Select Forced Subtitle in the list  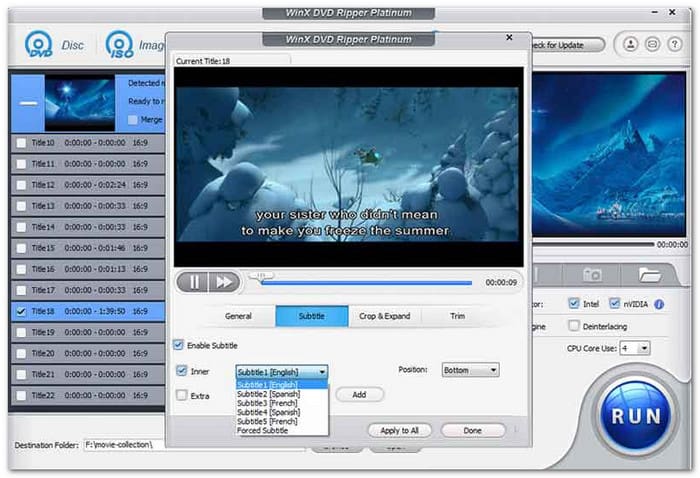click(282, 431)
